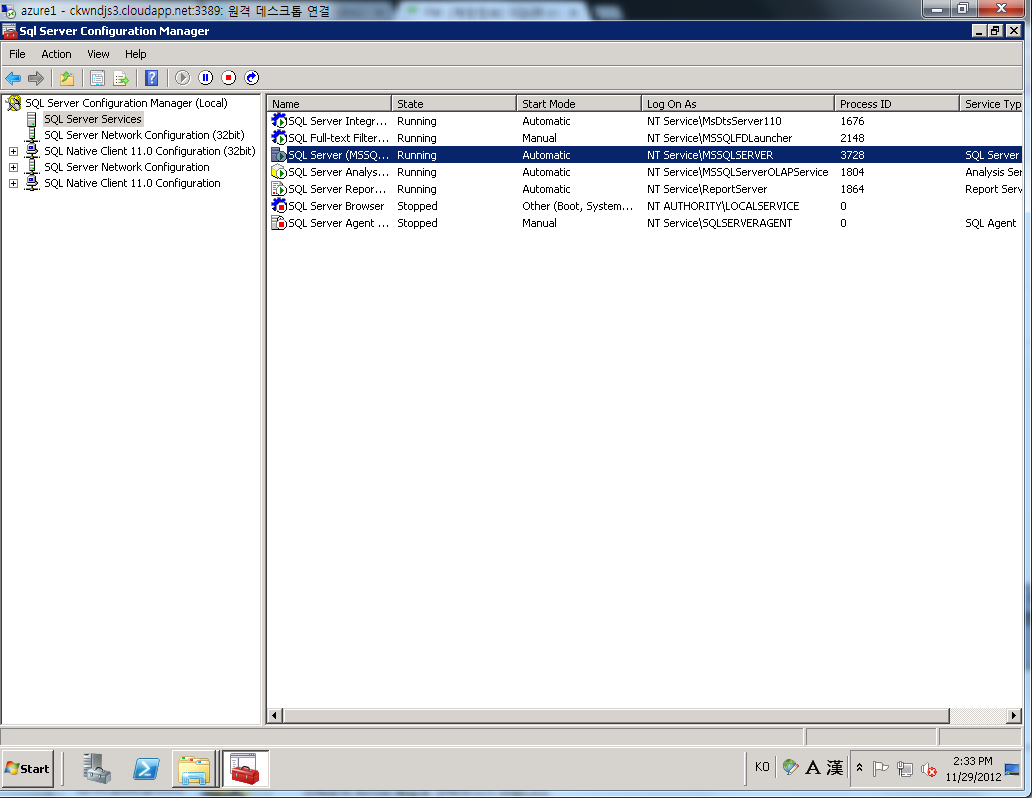This screenshot has width=1032, height=798.
Task: Open the Start menu
Action: pos(28,768)
